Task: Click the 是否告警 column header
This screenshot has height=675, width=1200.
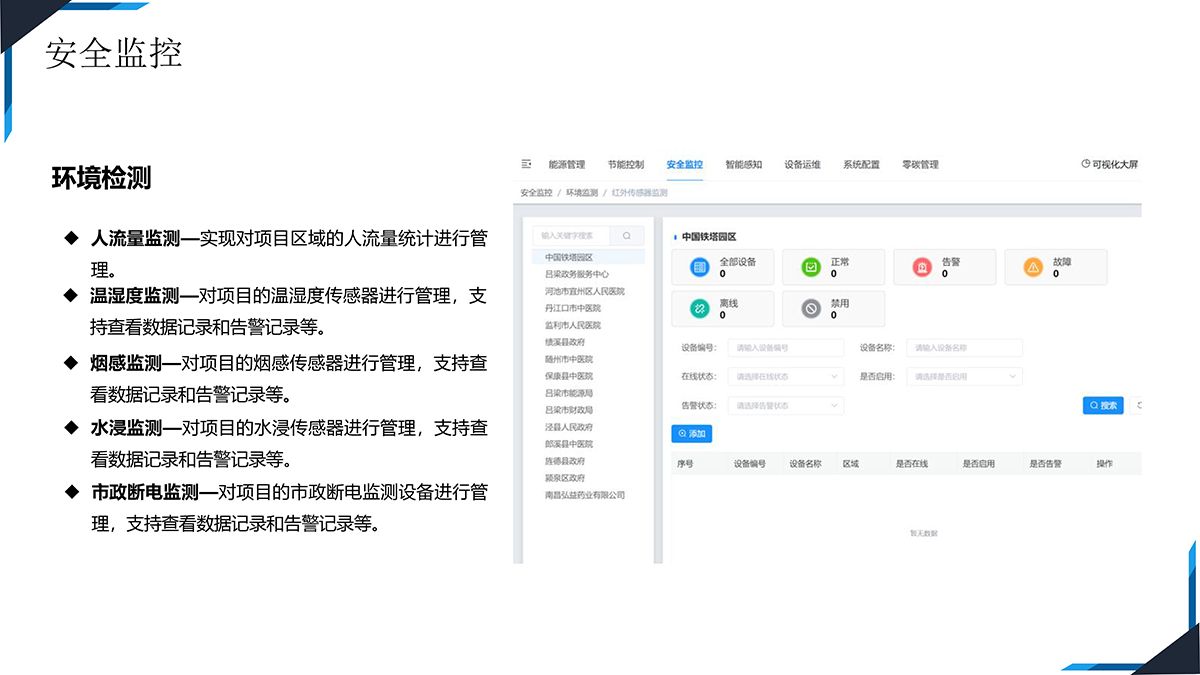Action: click(1046, 464)
